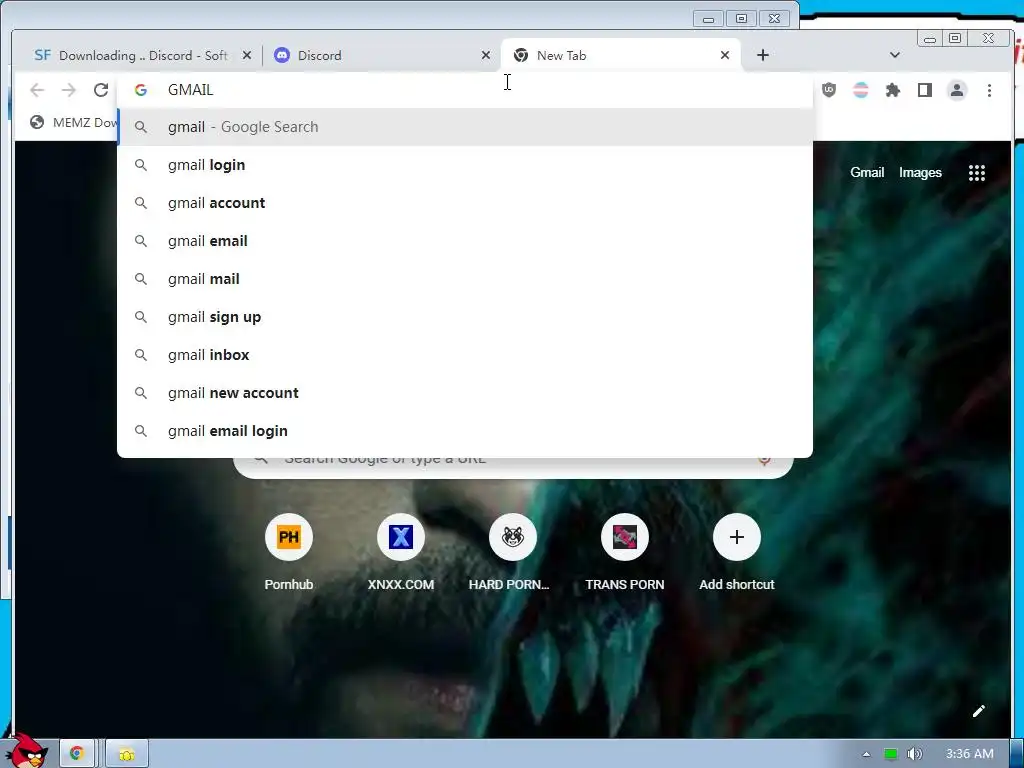Open the Pornhub shortcut tile
The width and height of the screenshot is (1024, 768).
pyautogui.click(x=289, y=553)
